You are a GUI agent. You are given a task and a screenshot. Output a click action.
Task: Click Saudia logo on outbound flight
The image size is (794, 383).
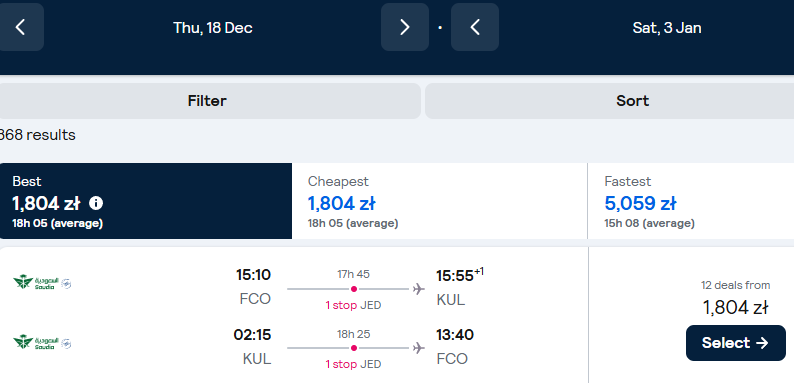pos(42,283)
